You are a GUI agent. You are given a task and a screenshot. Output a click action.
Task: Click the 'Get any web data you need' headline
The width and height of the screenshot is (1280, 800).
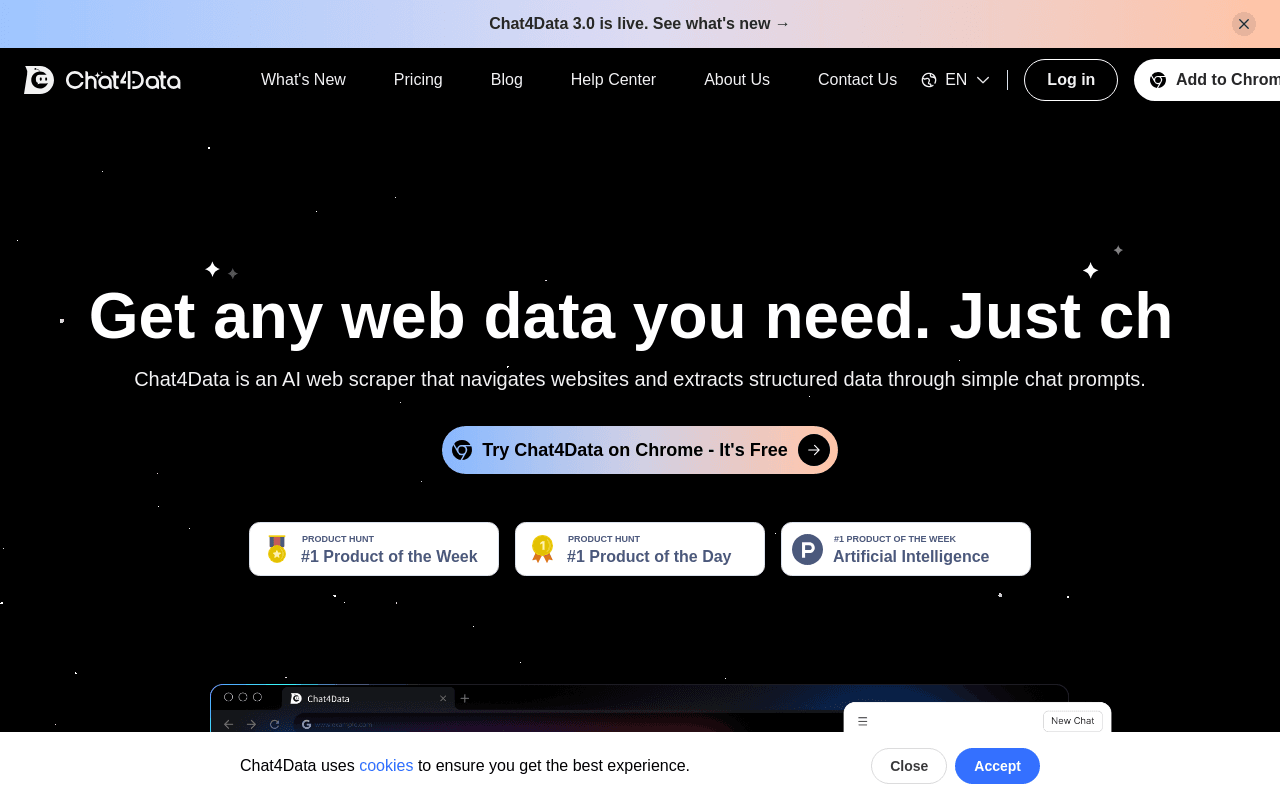pos(631,316)
